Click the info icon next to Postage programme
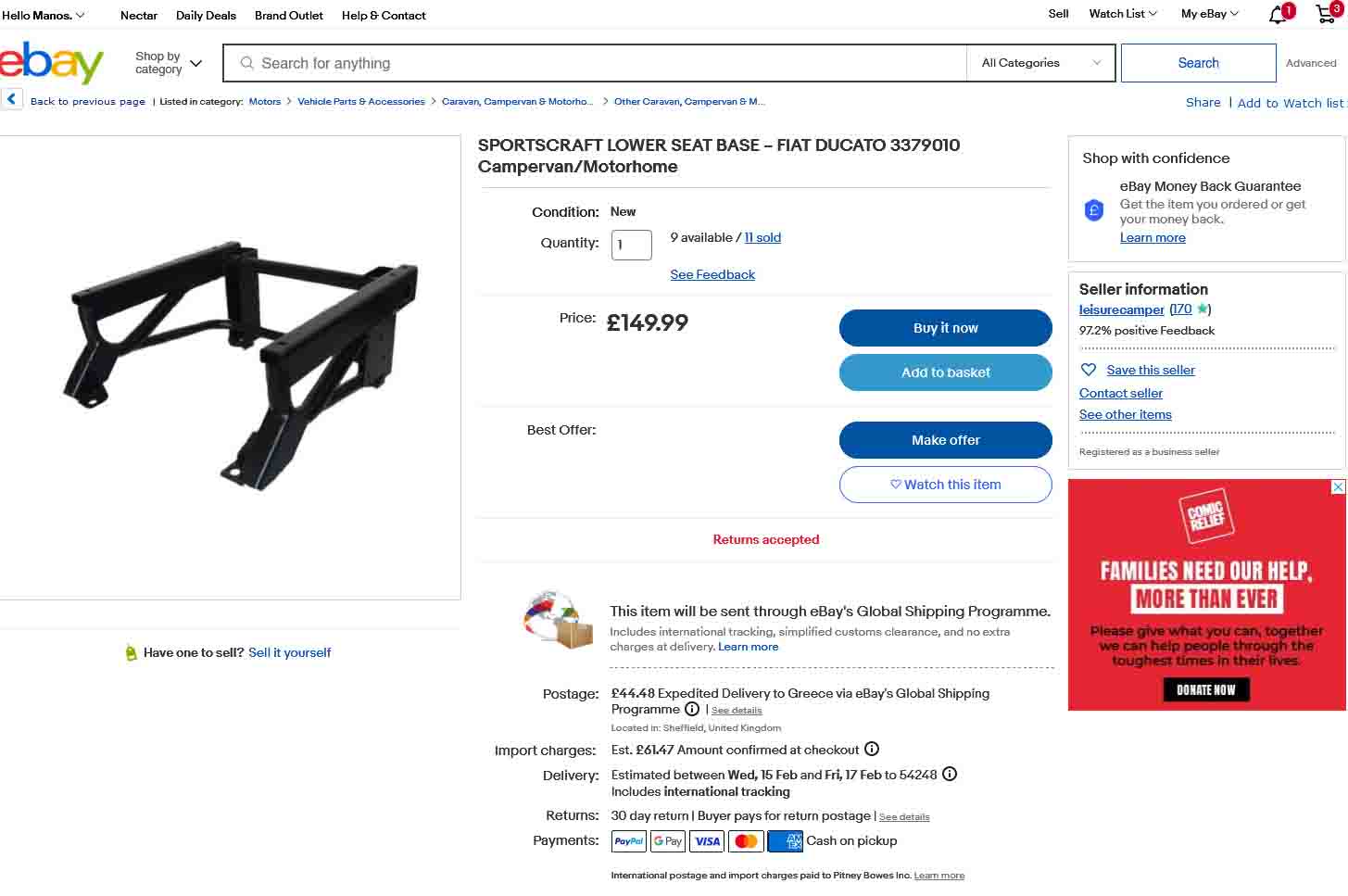The width and height of the screenshot is (1348, 896). (692, 709)
